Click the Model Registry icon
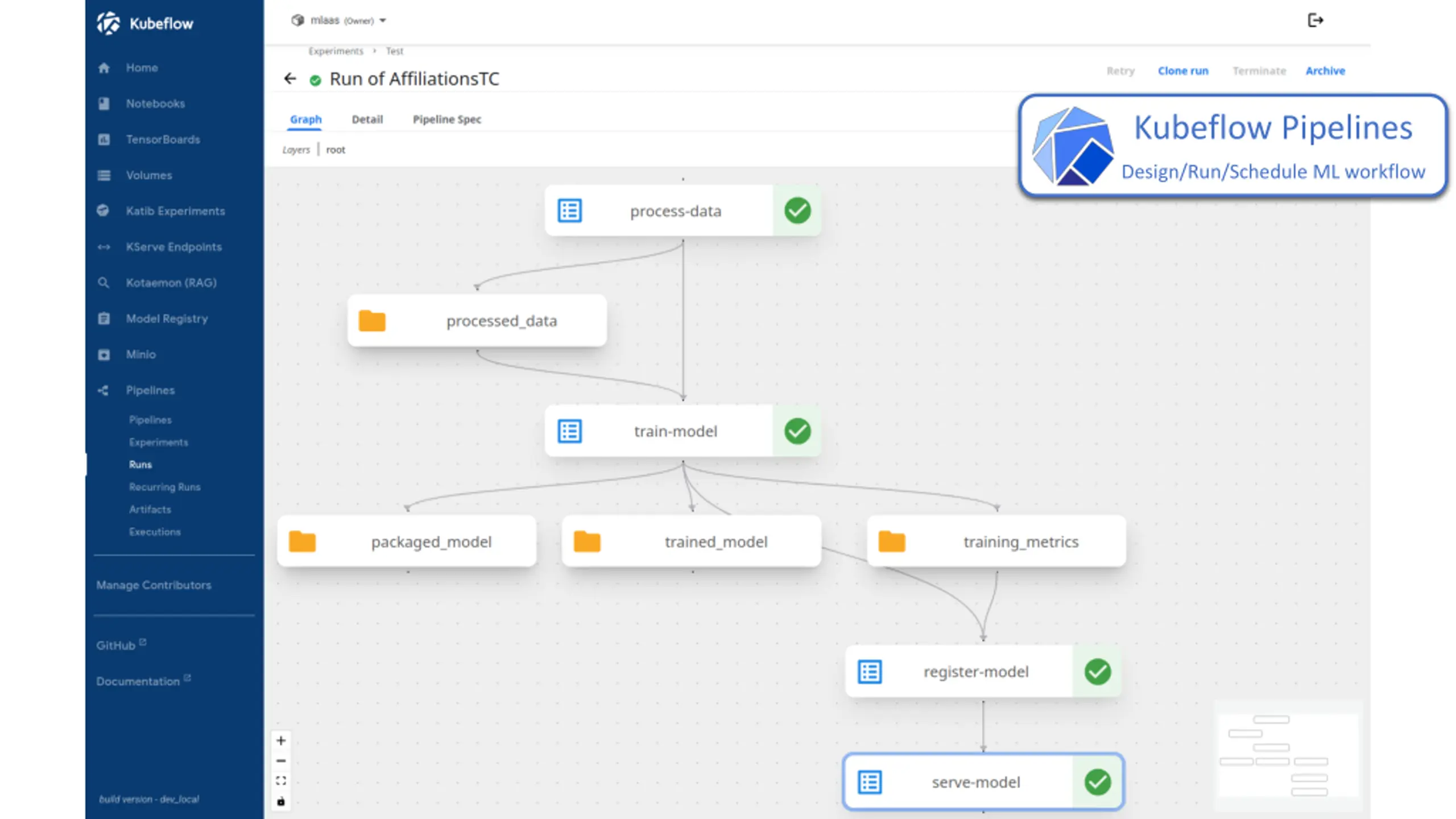The height and width of the screenshot is (819, 1456). (x=104, y=318)
